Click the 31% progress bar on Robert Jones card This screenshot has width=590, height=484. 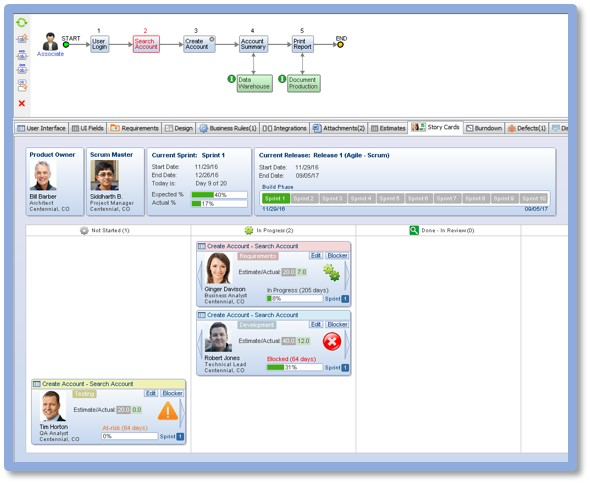(x=295, y=367)
